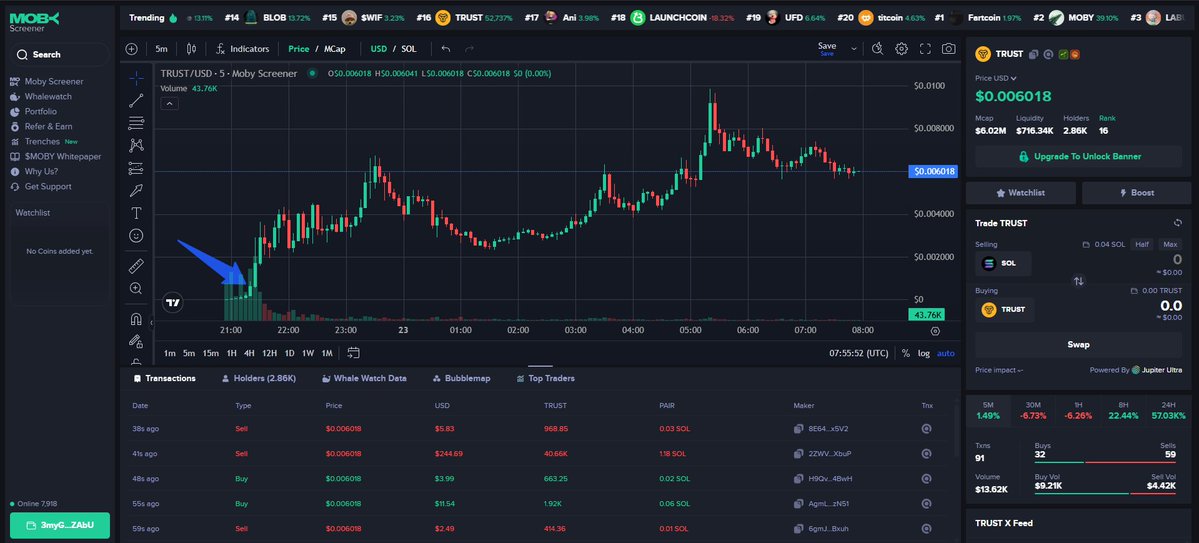Open the refresh icon in Trade TRUST
The height and width of the screenshot is (543, 1199).
[1178, 223]
